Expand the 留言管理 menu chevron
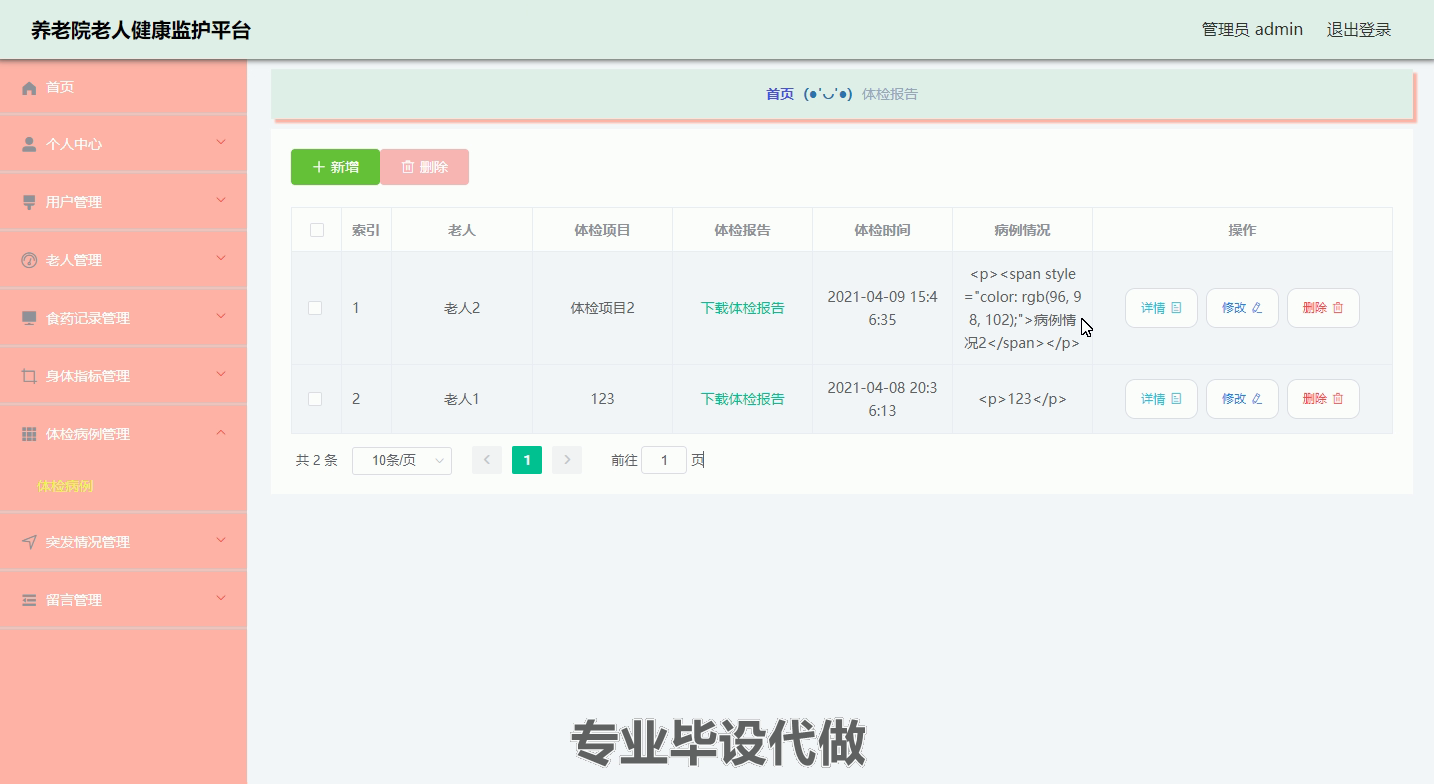 [x=221, y=599]
